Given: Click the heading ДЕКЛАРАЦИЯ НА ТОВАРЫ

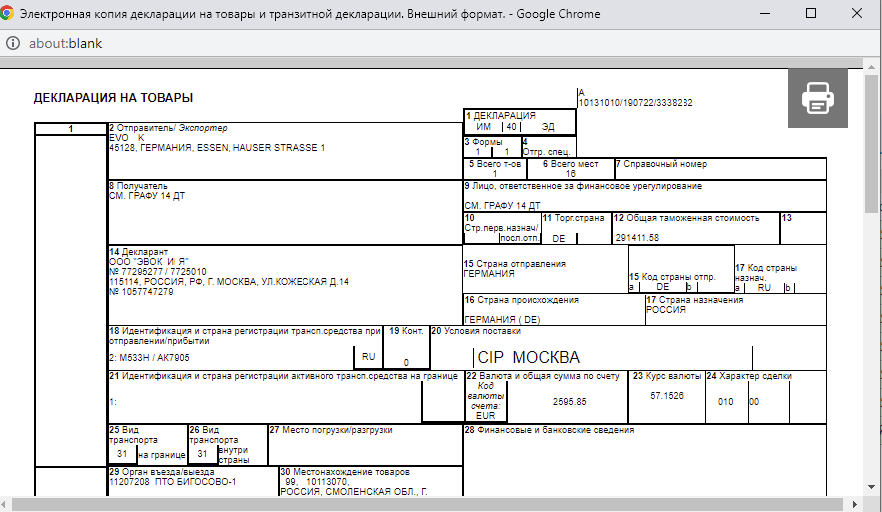Looking at the screenshot, I should pos(113,98).
